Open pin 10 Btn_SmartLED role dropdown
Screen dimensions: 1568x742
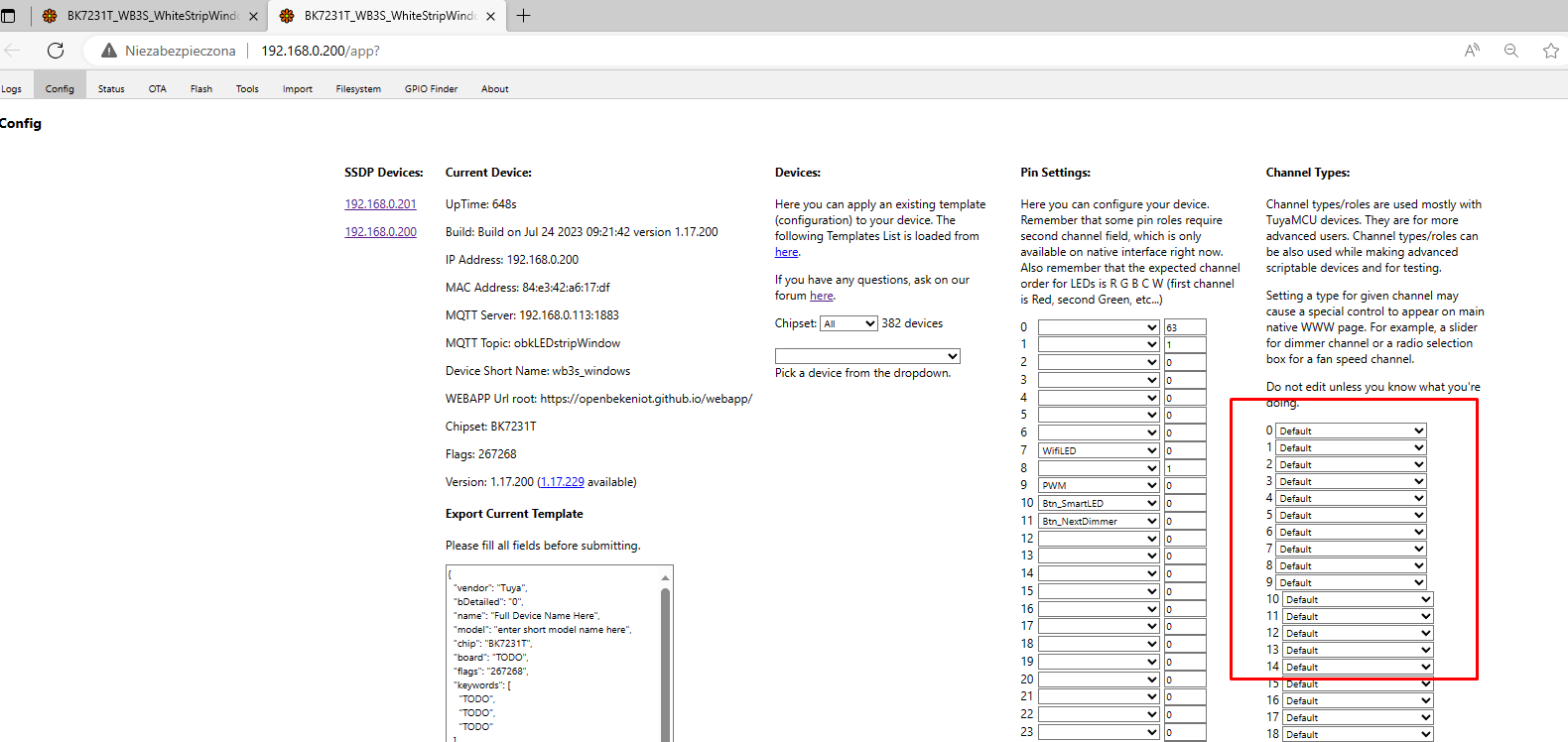point(1099,503)
